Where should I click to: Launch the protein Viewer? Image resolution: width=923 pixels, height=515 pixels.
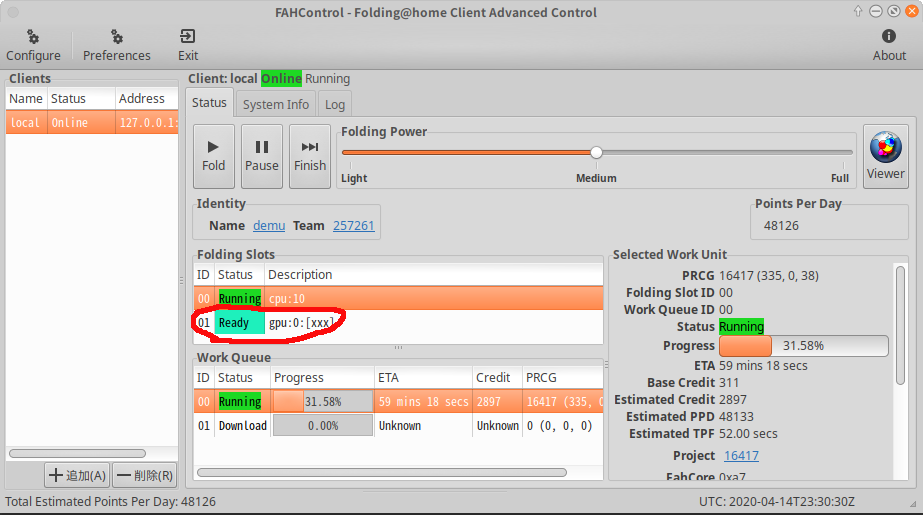pyautogui.click(x=885, y=156)
